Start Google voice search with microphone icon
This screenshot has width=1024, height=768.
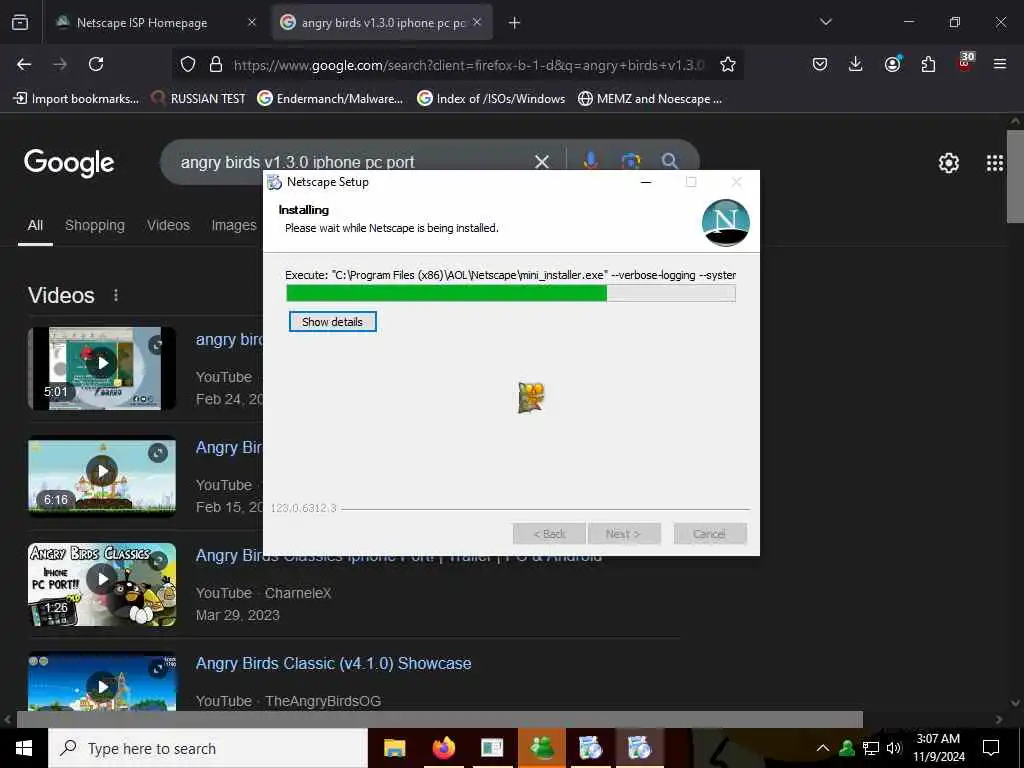click(x=590, y=160)
